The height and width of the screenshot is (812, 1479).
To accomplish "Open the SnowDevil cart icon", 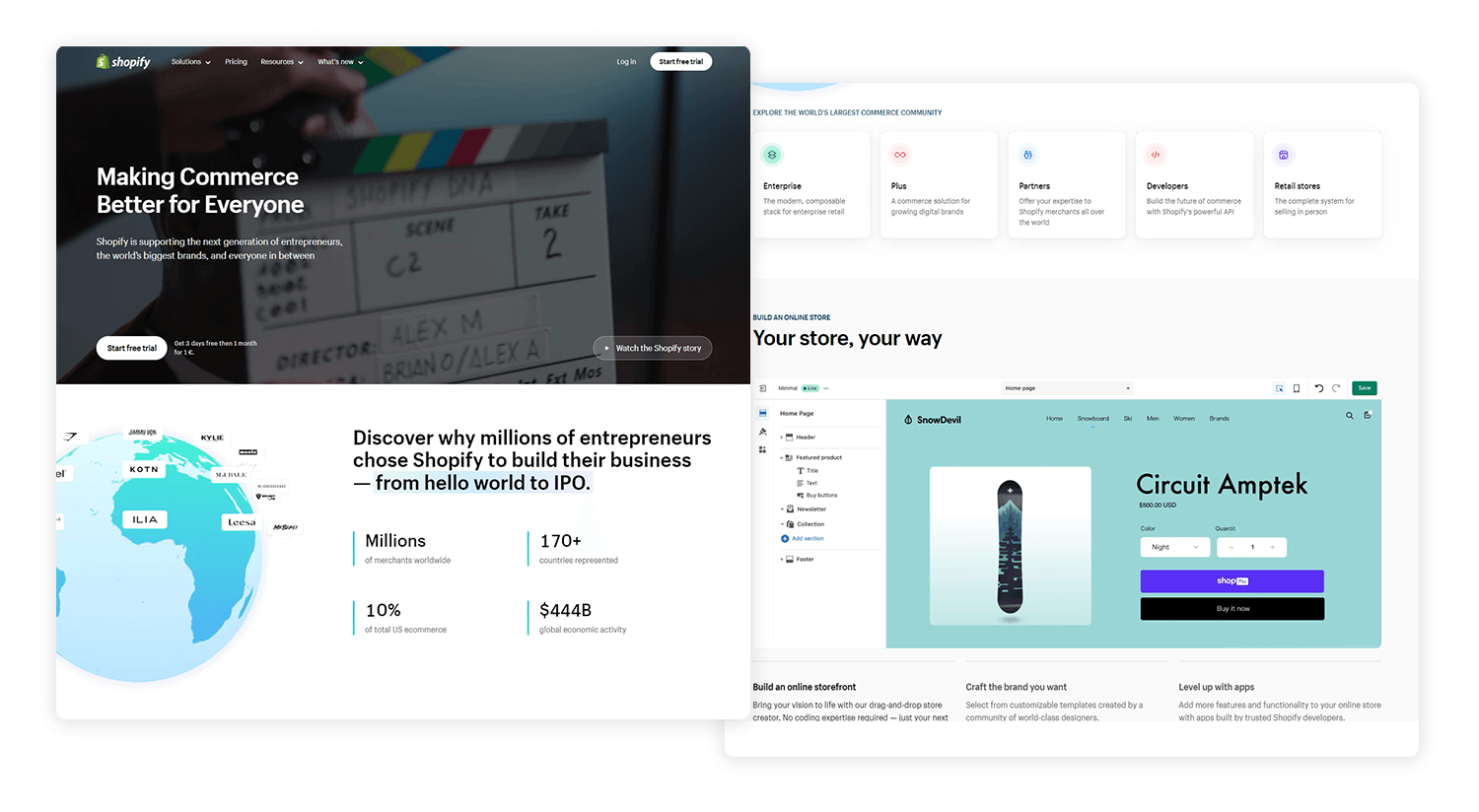I will point(1368,415).
